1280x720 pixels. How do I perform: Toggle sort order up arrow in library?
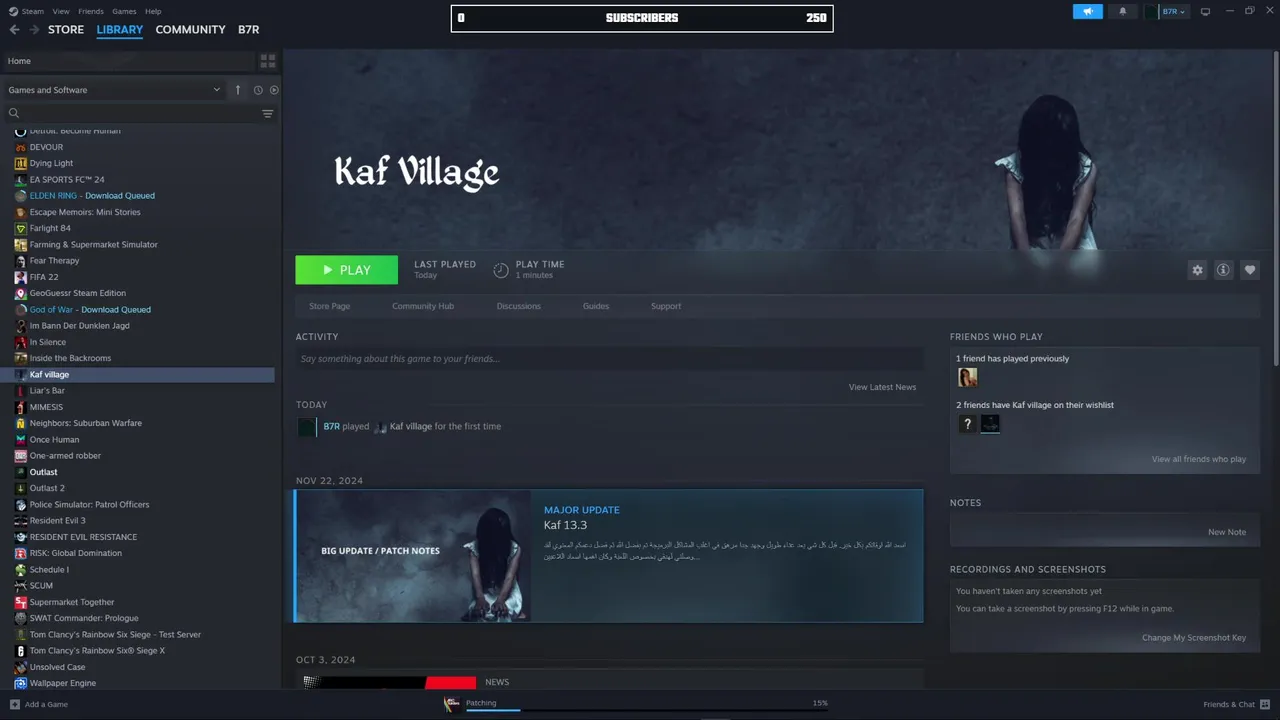point(238,90)
